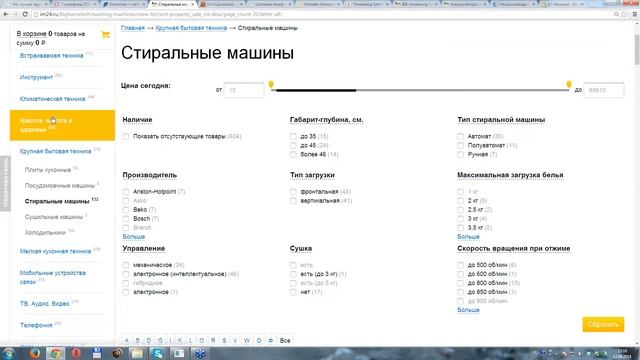Filter brands by letter S
Image resolution: width=640 pixels, height=360 pixels.
pos(224,340)
